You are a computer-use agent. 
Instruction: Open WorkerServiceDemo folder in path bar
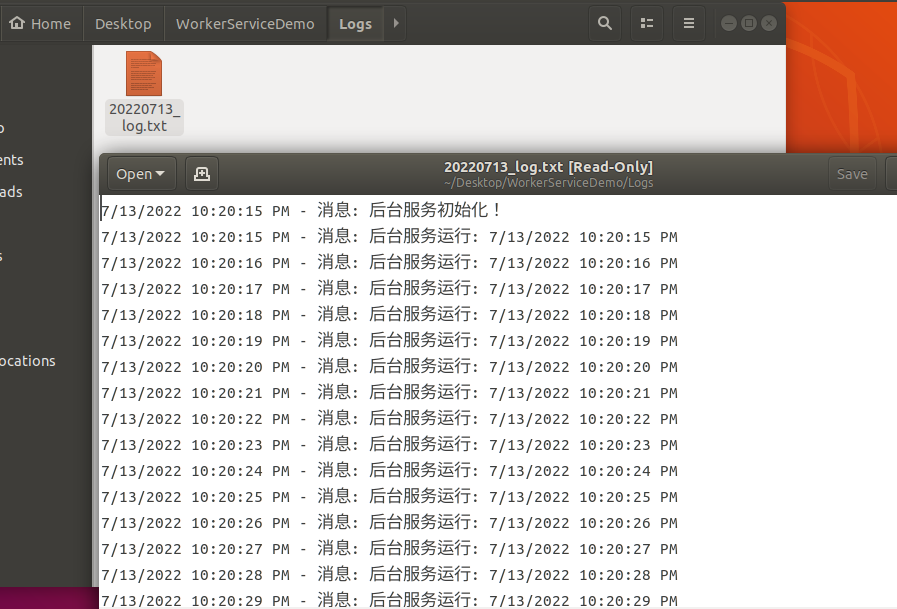point(245,23)
